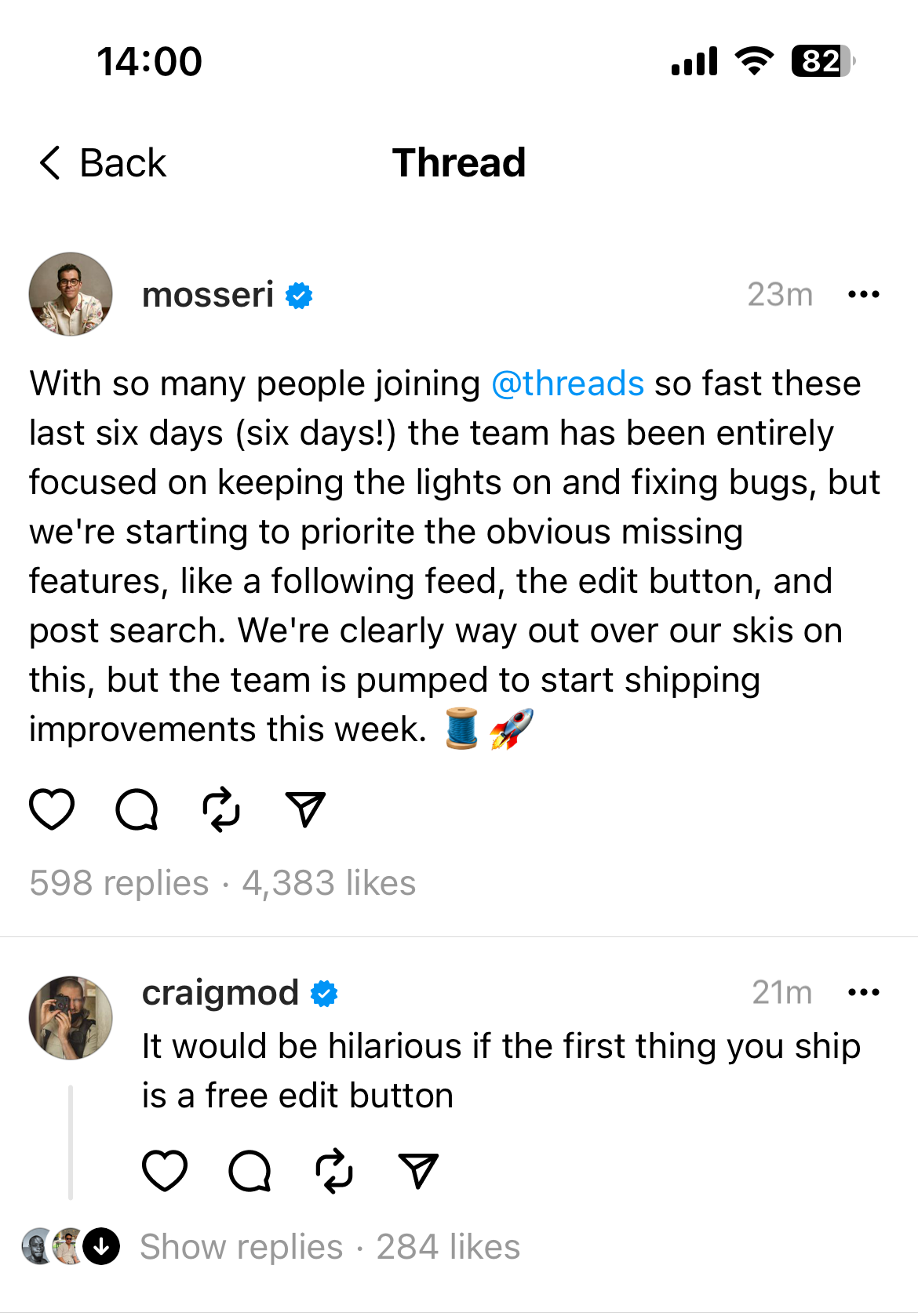View the 4,383 likes list

click(x=329, y=883)
